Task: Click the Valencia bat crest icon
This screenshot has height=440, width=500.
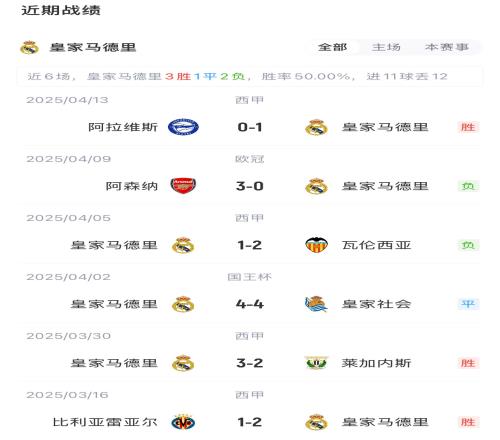Action: (x=316, y=245)
